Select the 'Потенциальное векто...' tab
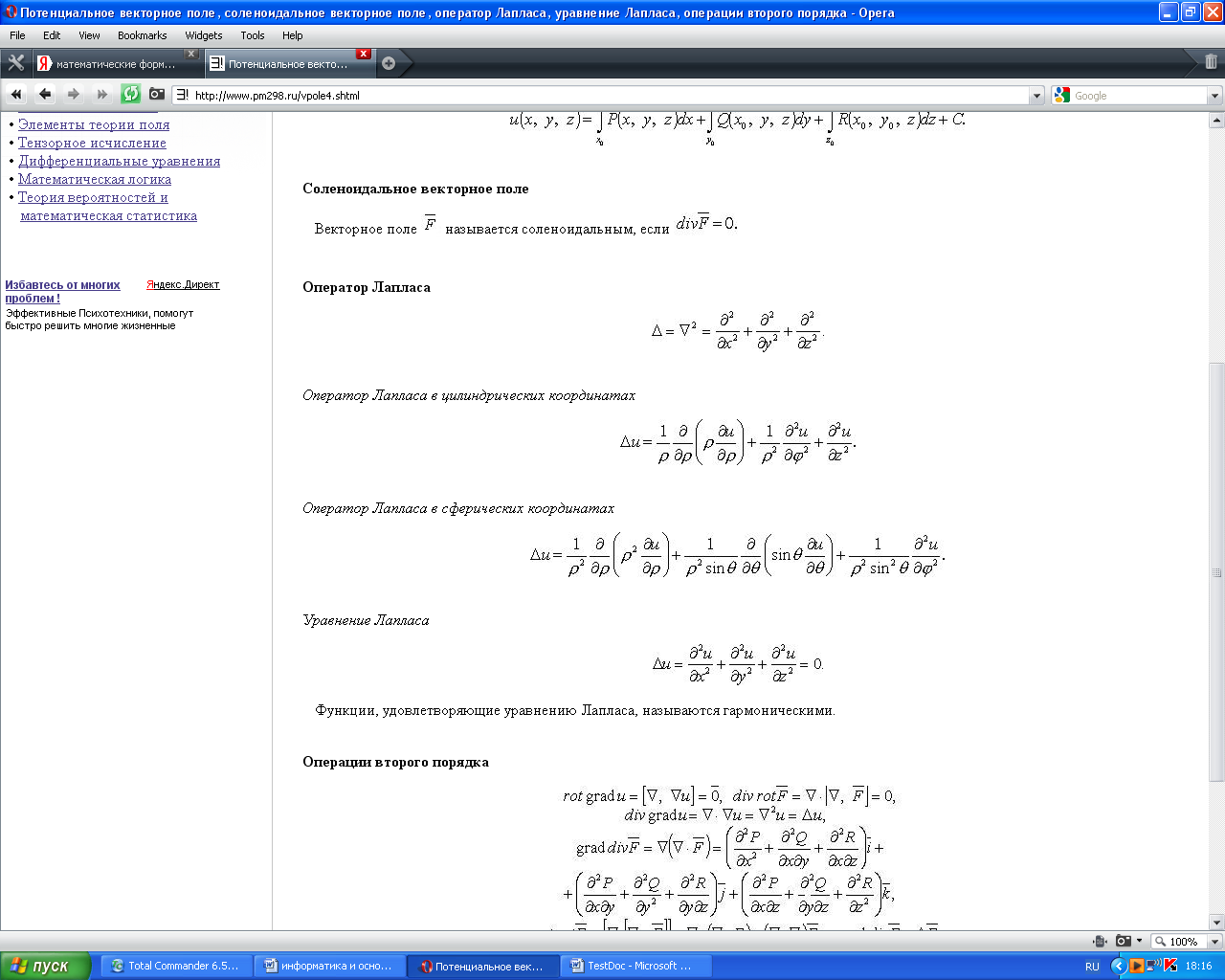This screenshot has height=980, width=1225. point(289,64)
